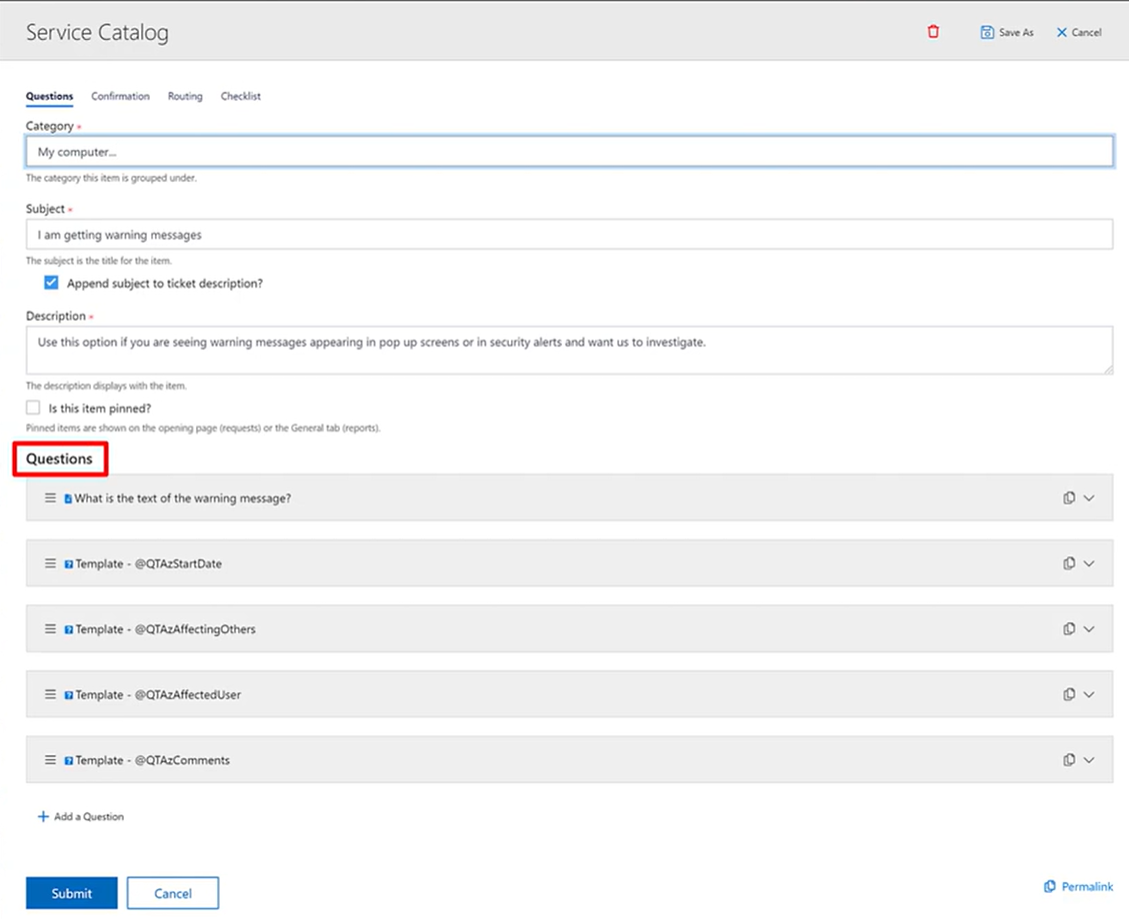1129x919 pixels.
Task: Click the Category input field
Action: point(570,151)
